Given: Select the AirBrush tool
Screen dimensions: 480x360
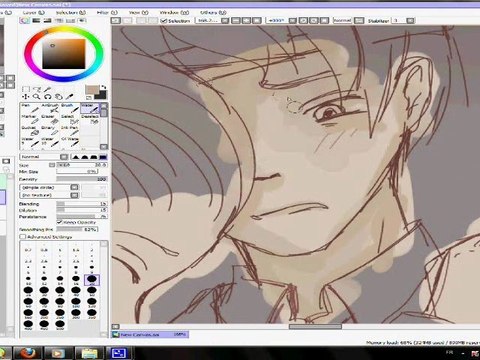Looking at the screenshot, I should coord(50,108).
